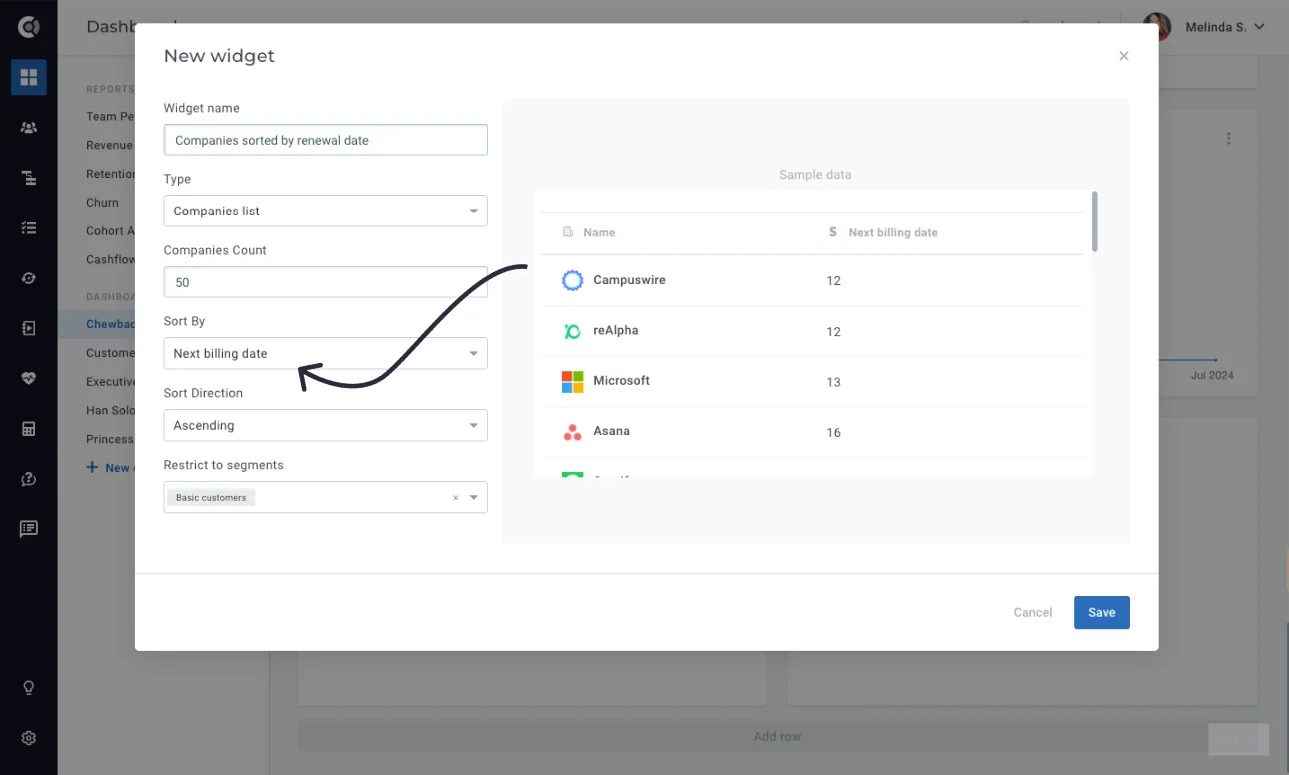Open the Customers people icon in sidebar

point(28,128)
